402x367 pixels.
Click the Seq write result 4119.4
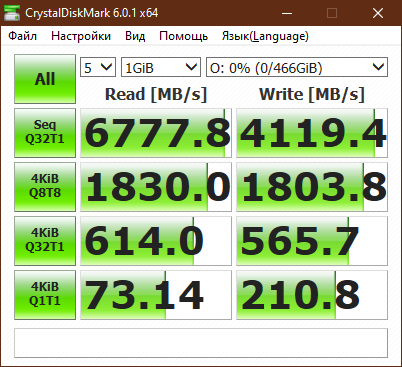tap(312, 133)
